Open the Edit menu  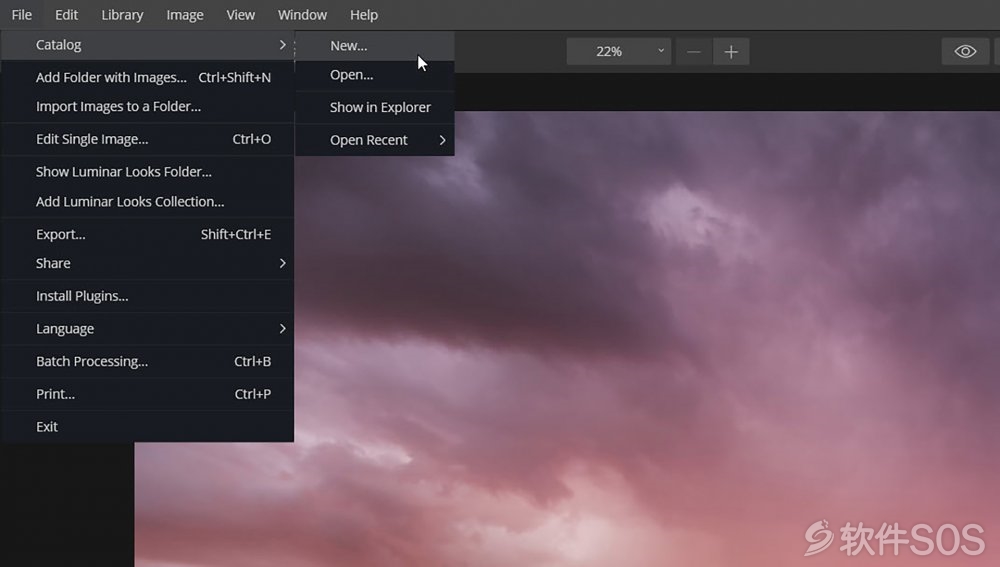[66, 15]
